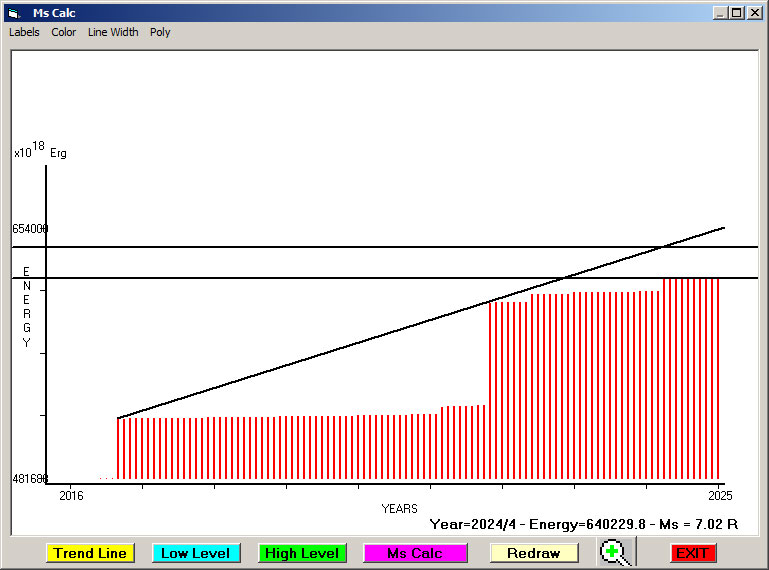Viewport: 769px width, 570px height.
Task: Close the Ms Calc window
Action: (x=754, y=13)
